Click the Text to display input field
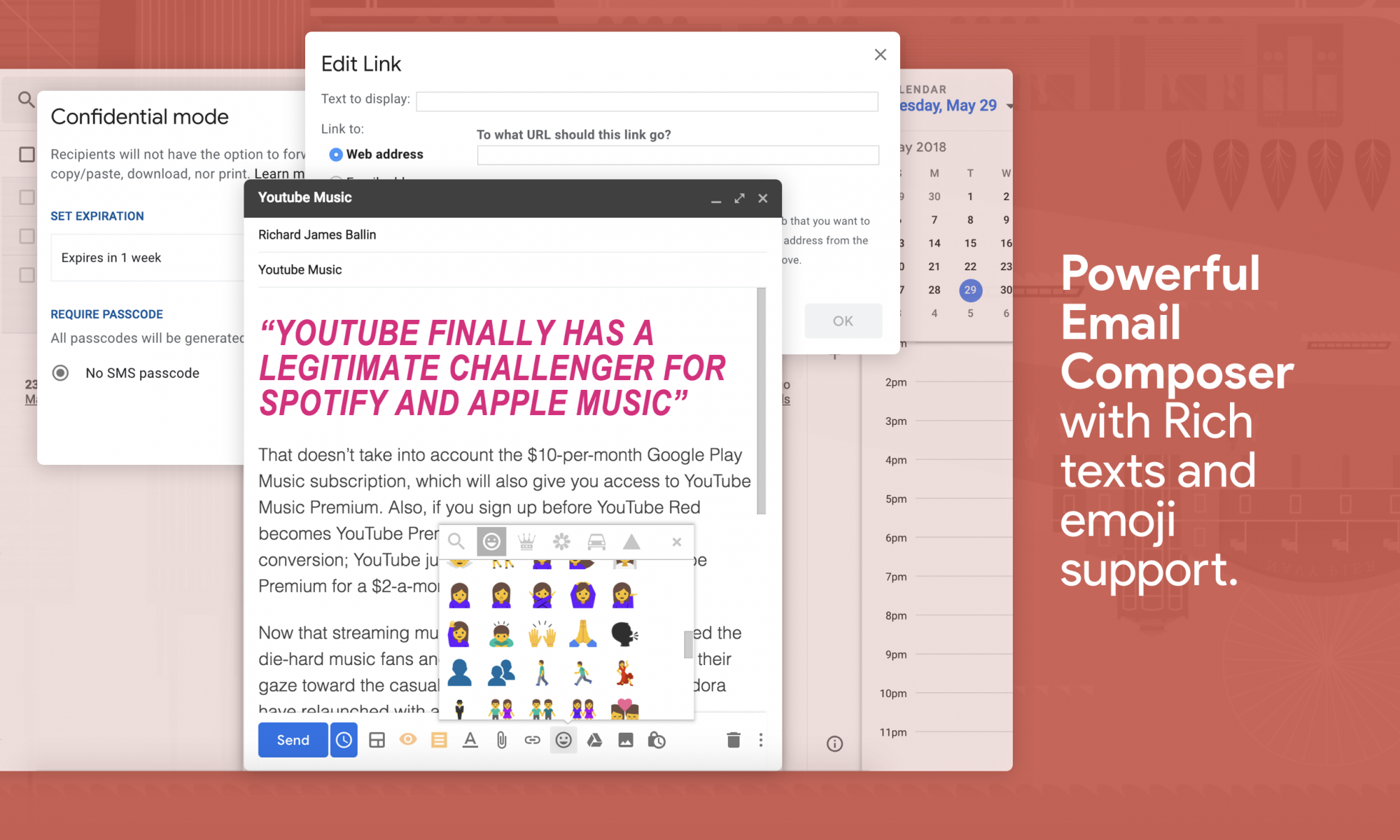Viewport: 1400px width, 840px height. 647,101
